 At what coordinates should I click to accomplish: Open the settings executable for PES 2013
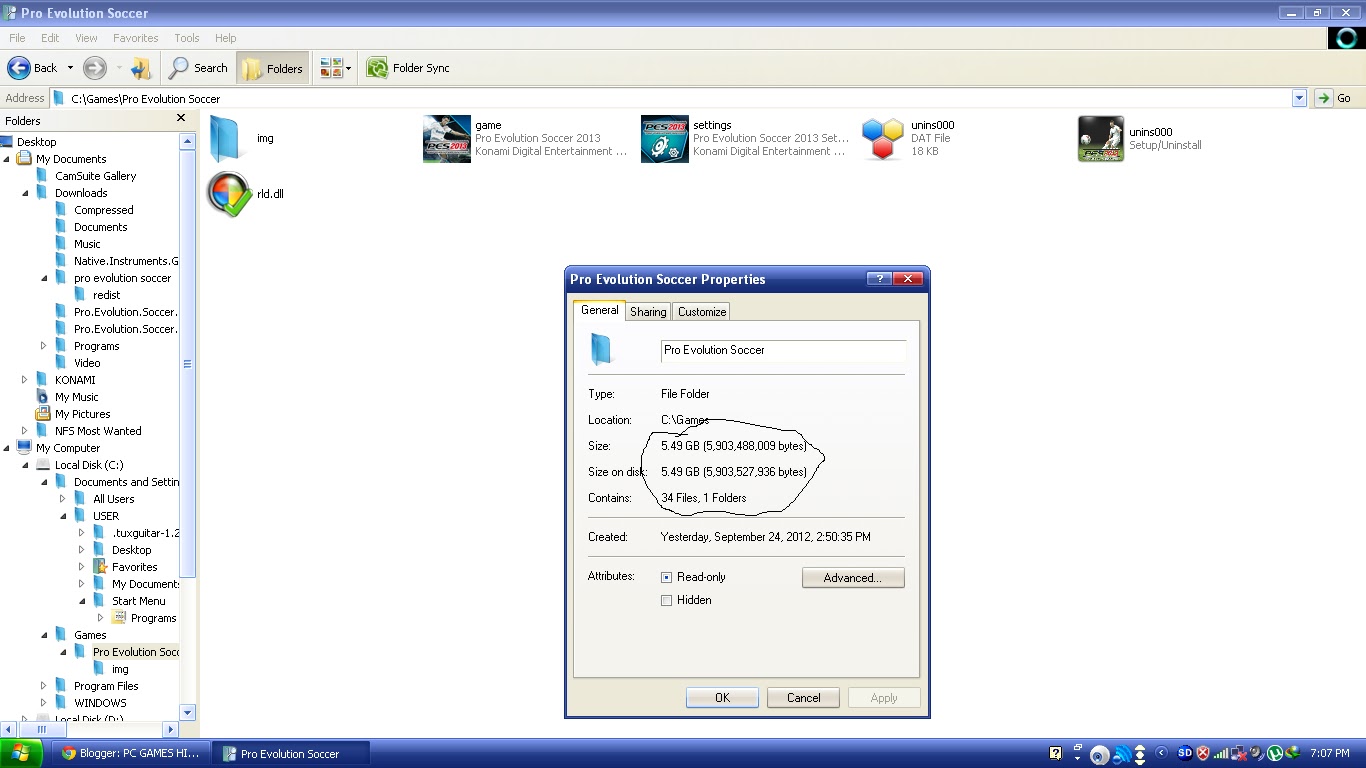click(665, 138)
